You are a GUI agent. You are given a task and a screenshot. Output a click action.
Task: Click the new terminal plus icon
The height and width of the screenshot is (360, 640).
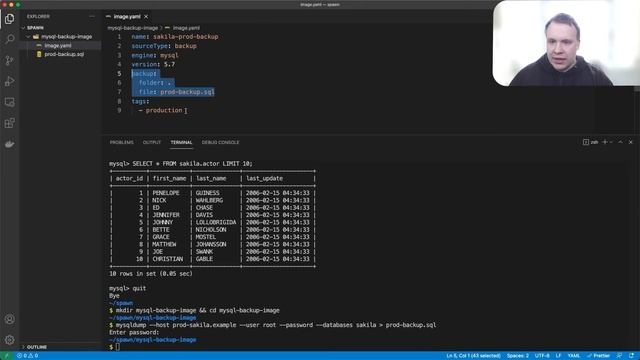[x=605, y=142]
